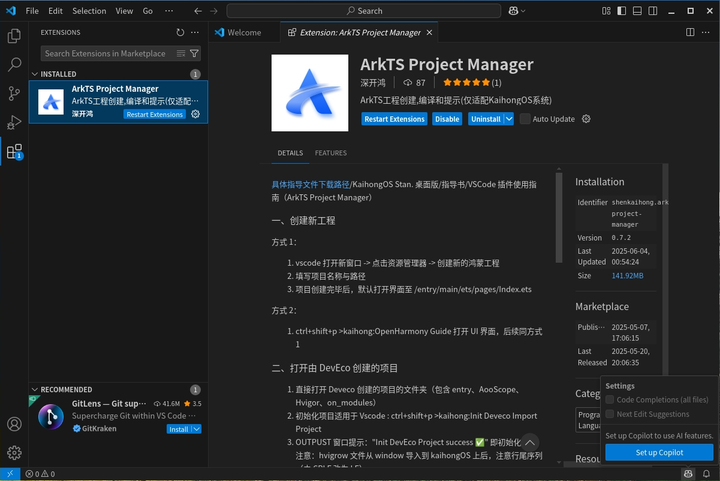Open GitLens Install dropdown arrow
The width and height of the screenshot is (720, 481).
click(x=197, y=429)
